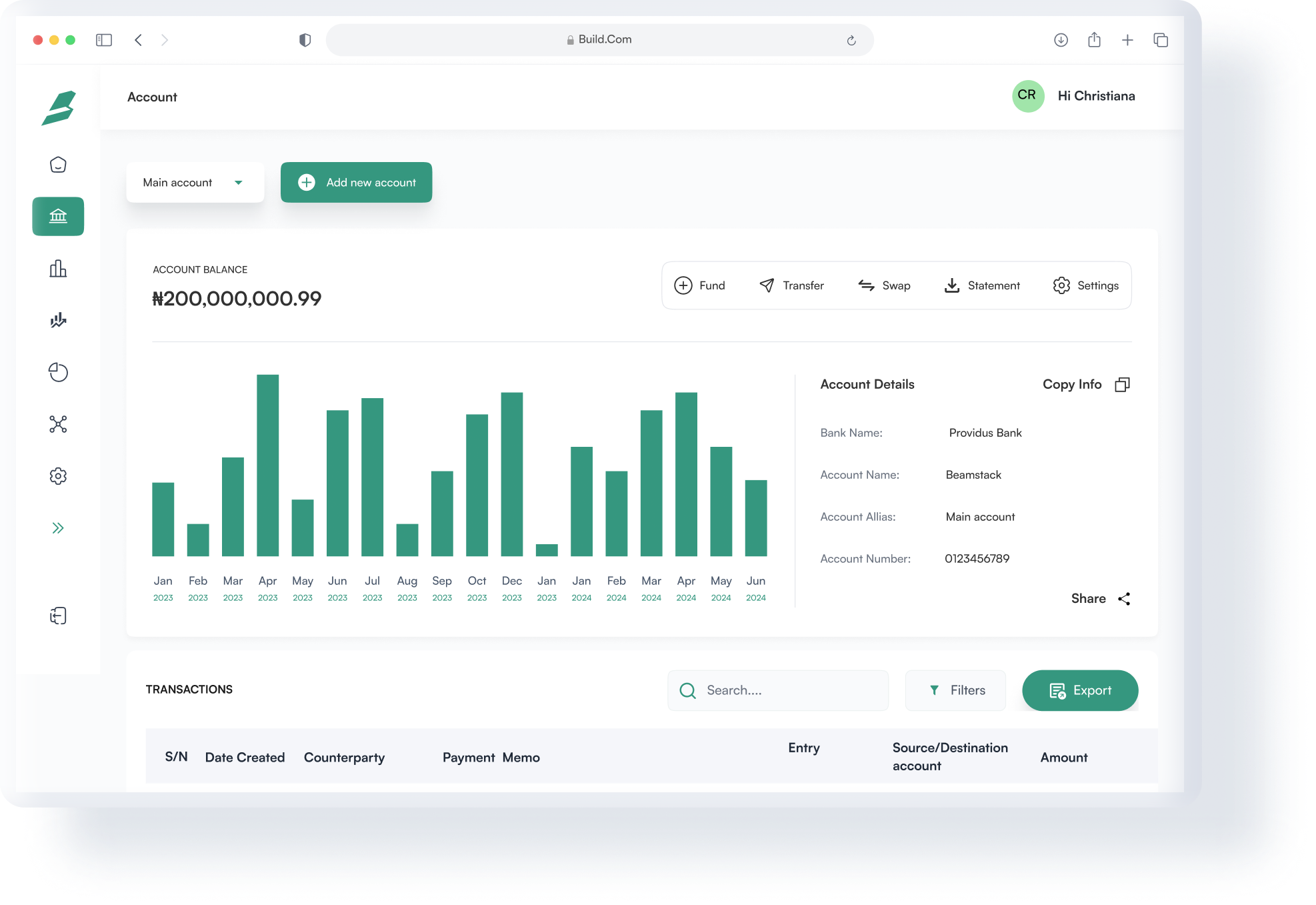The height and width of the screenshot is (905, 1316).
Task: Open the home dashboard sidebar icon
Action: [58, 165]
